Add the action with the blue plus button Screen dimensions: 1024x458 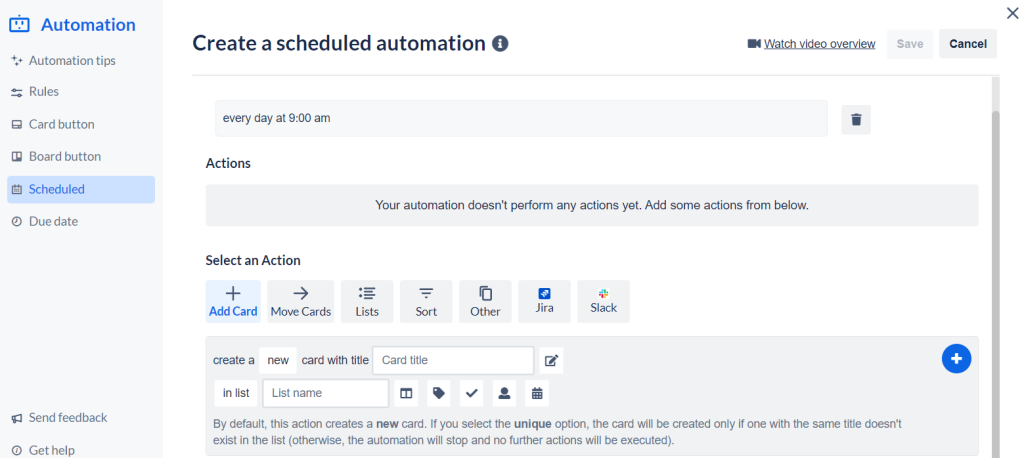[956, 358]
